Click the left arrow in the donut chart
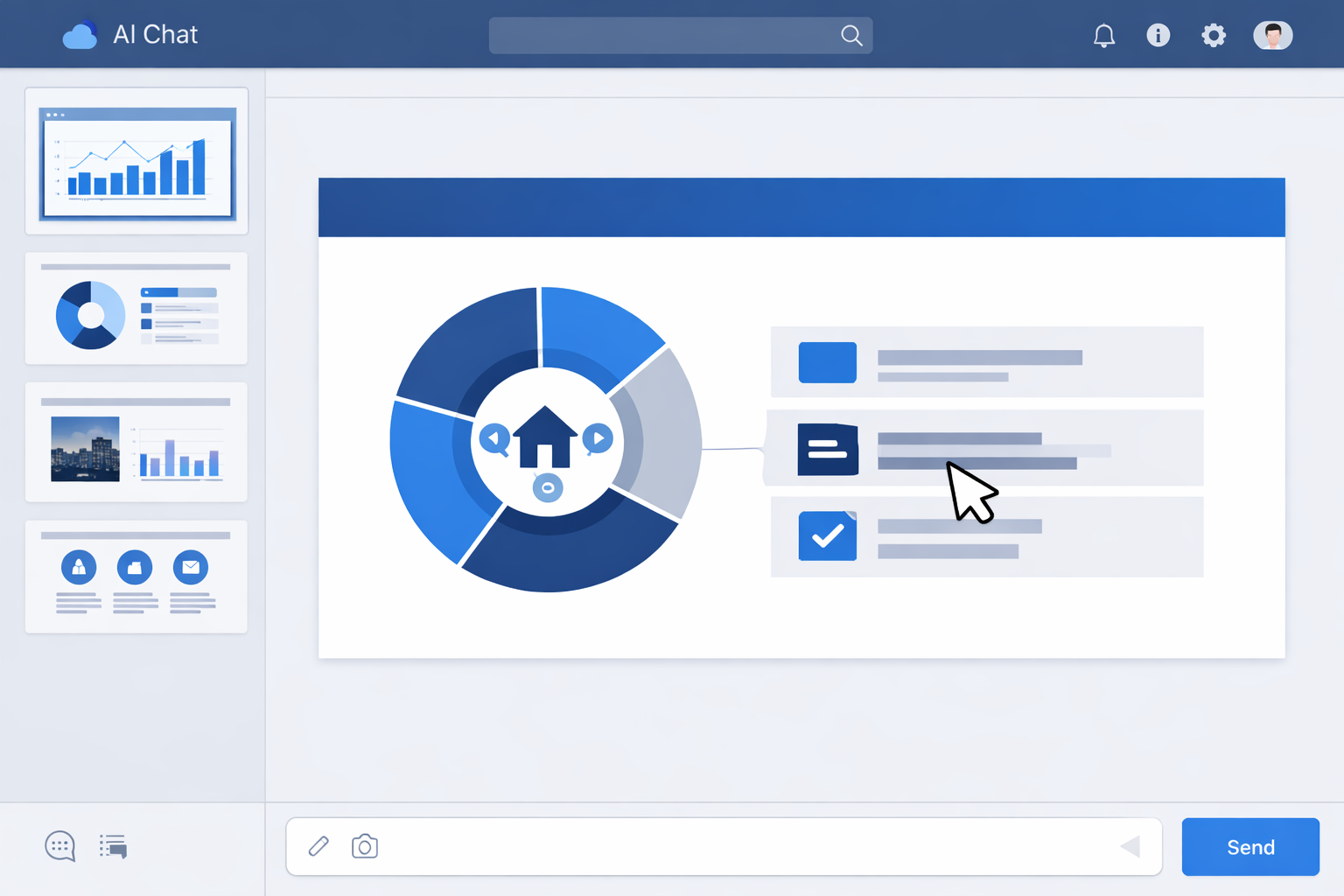 [494, 438]
